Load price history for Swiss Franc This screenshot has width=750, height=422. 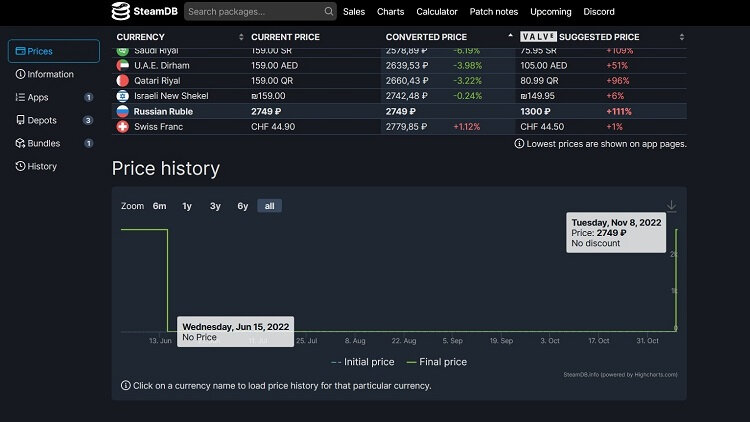[158, 127]
